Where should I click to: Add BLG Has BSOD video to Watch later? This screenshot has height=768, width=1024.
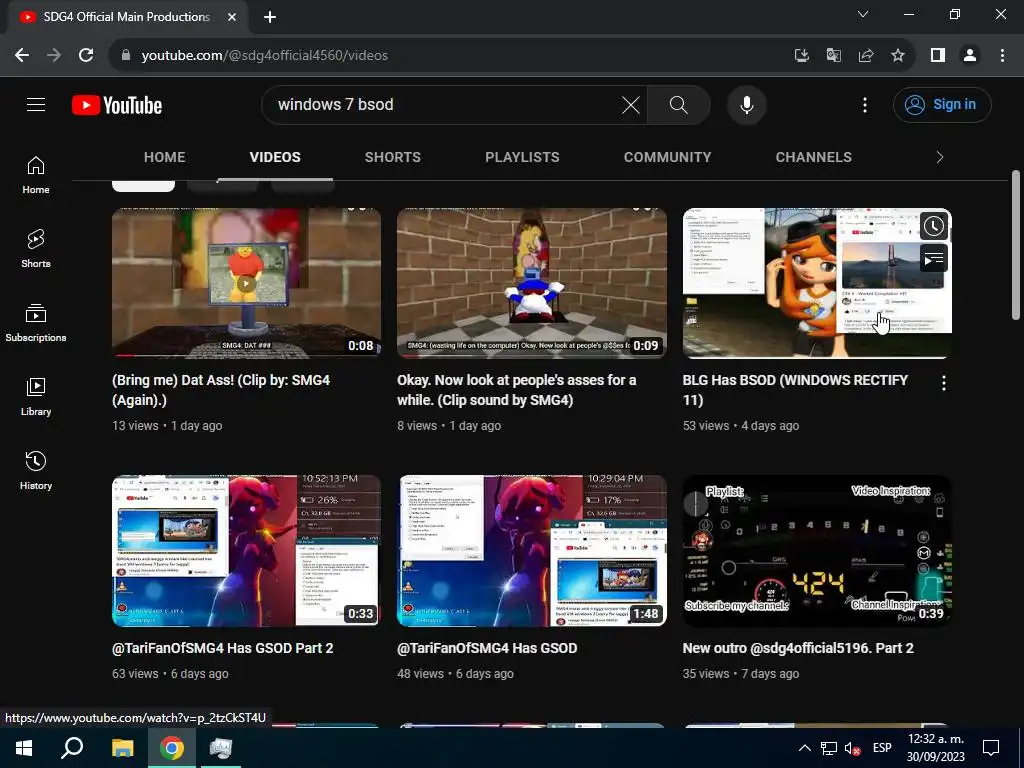(934, 226)
